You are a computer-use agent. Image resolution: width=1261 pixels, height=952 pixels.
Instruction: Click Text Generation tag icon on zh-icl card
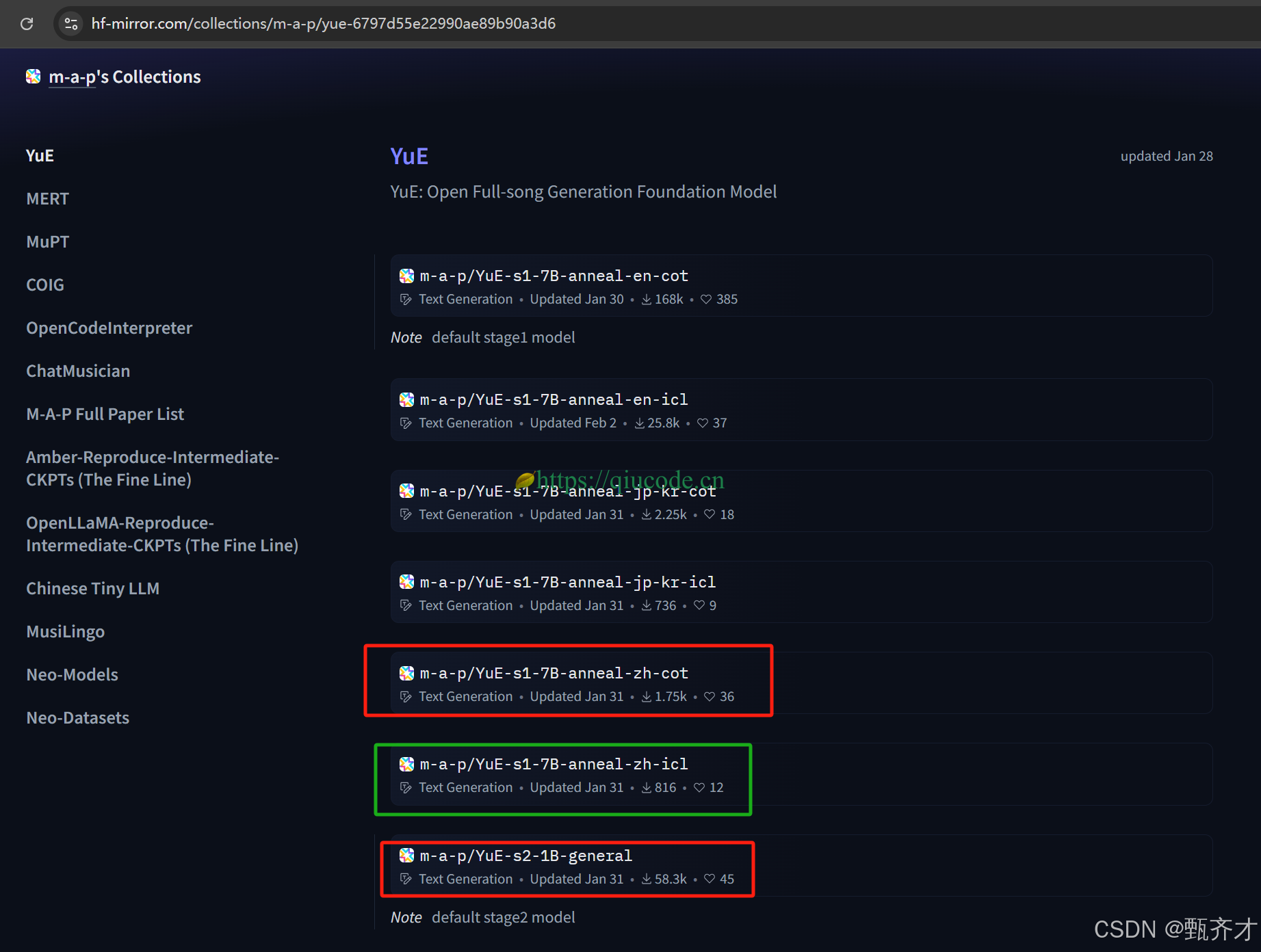pyautogui.click(x=406, y=788)
